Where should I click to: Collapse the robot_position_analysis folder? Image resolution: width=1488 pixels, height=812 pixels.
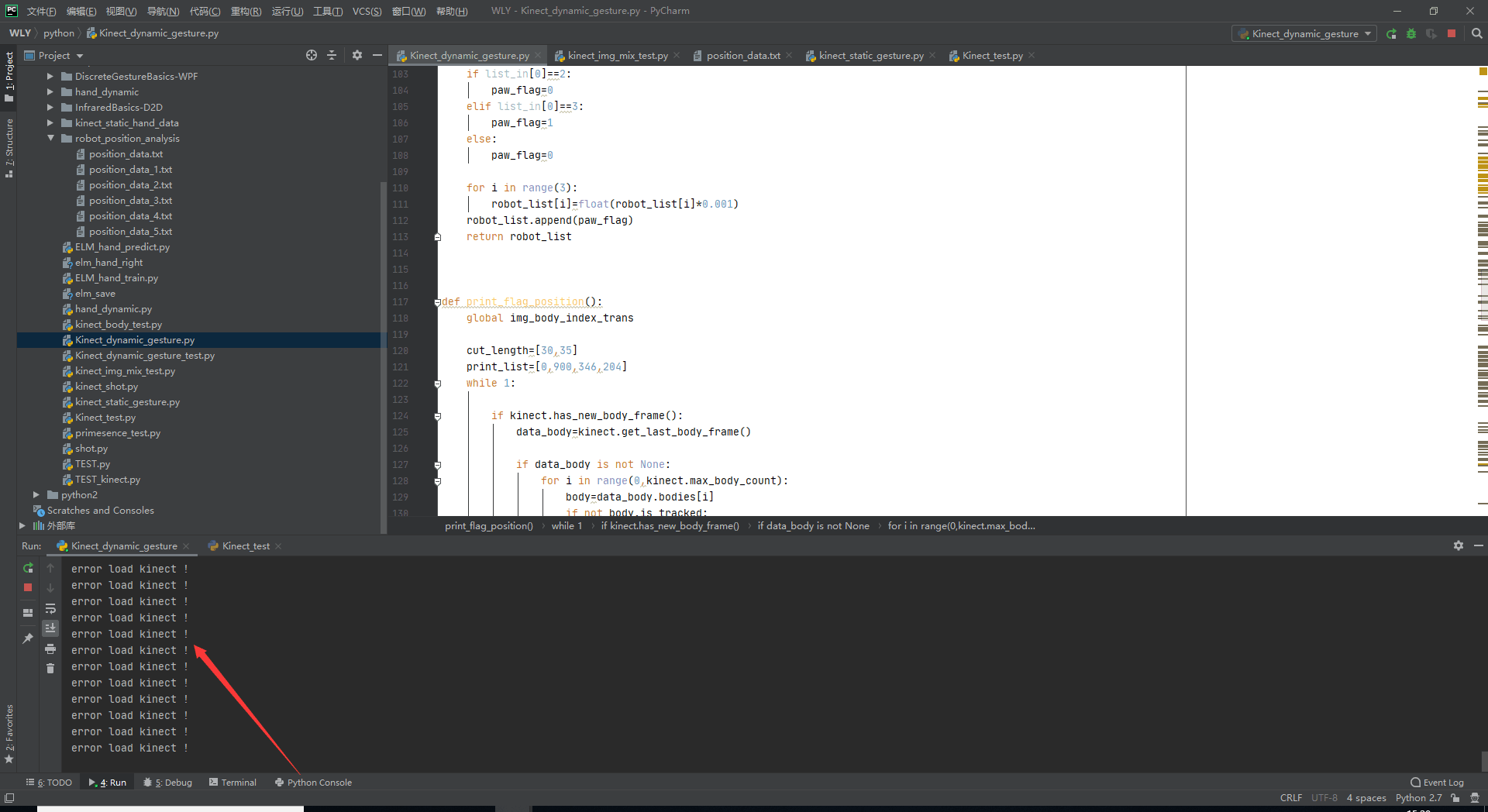click(50, 138)
